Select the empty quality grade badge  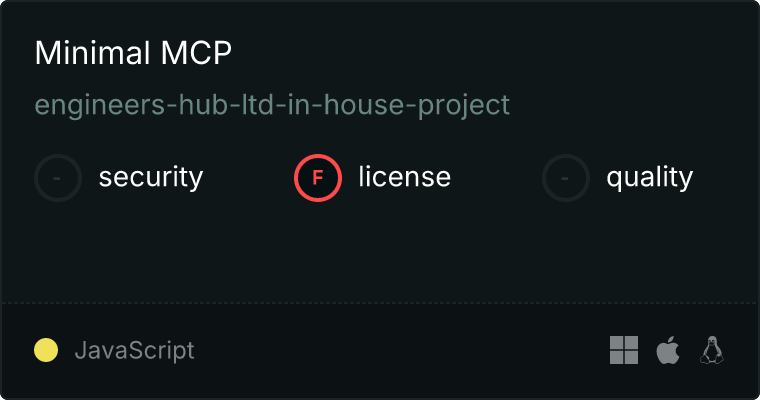pos(566,178)
